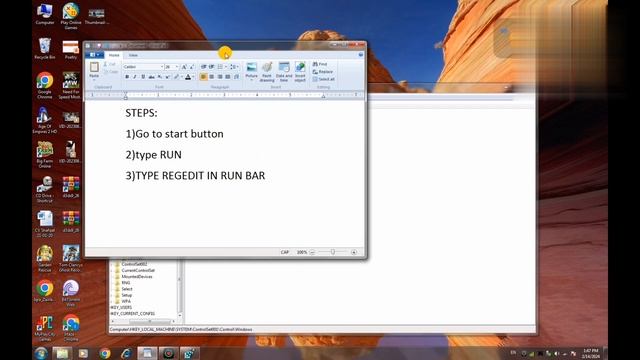
Task: Select HKEY_USERS in Registry Editor tree
Action: click(121, 307)
